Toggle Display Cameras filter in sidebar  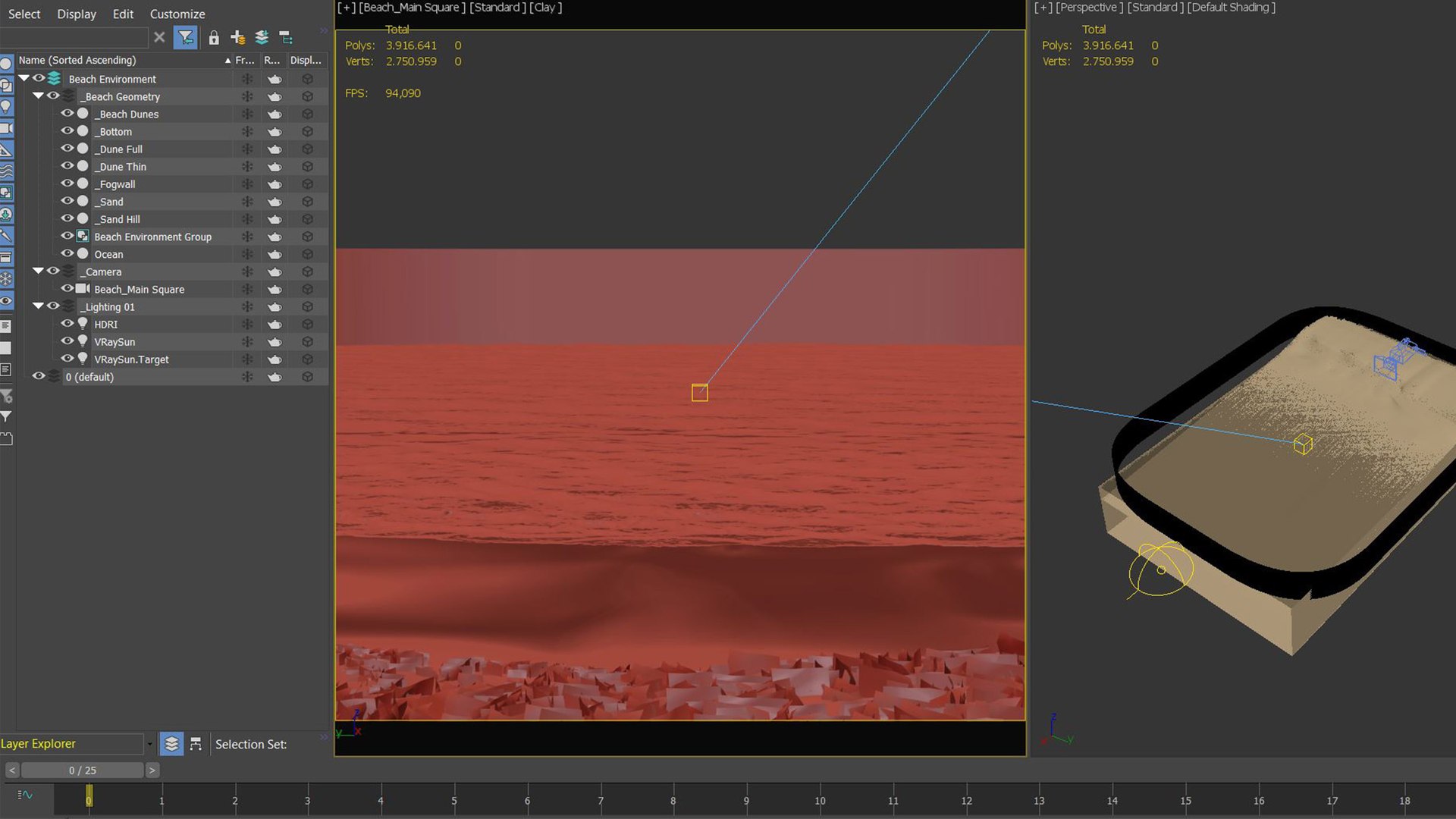click(x=6, y=128)
